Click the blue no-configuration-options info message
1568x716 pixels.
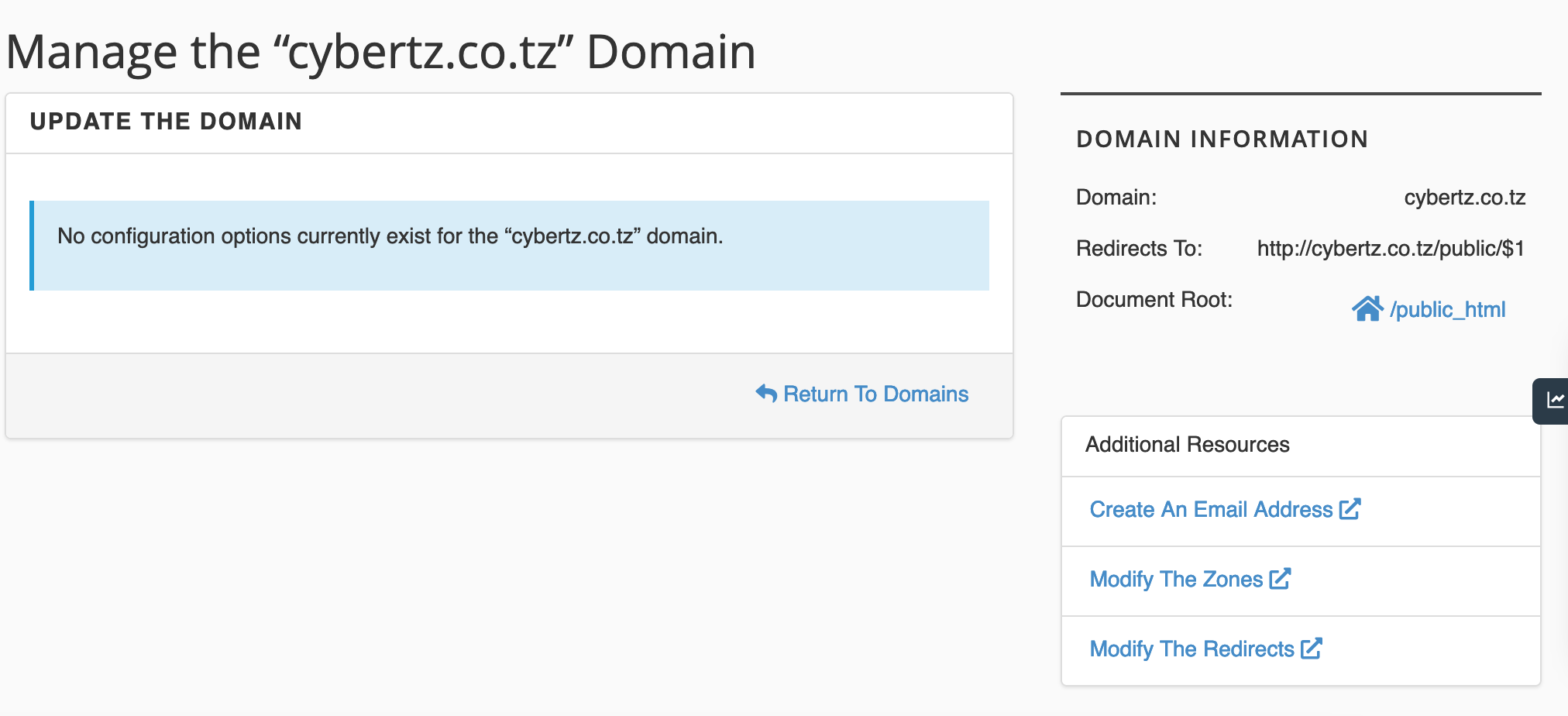510,246
